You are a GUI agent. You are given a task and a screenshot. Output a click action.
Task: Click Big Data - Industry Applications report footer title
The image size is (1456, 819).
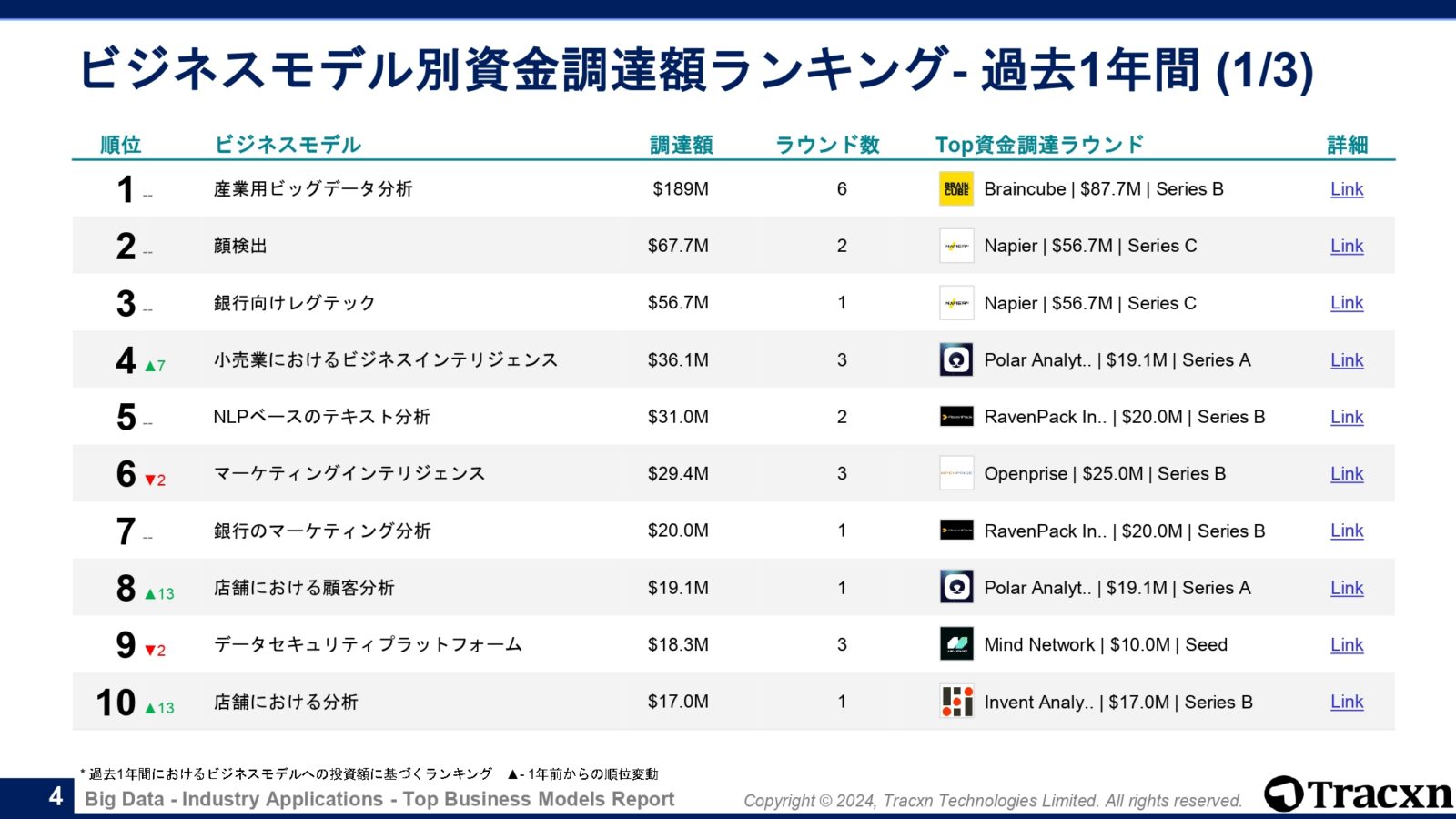[x=379, y=799]
